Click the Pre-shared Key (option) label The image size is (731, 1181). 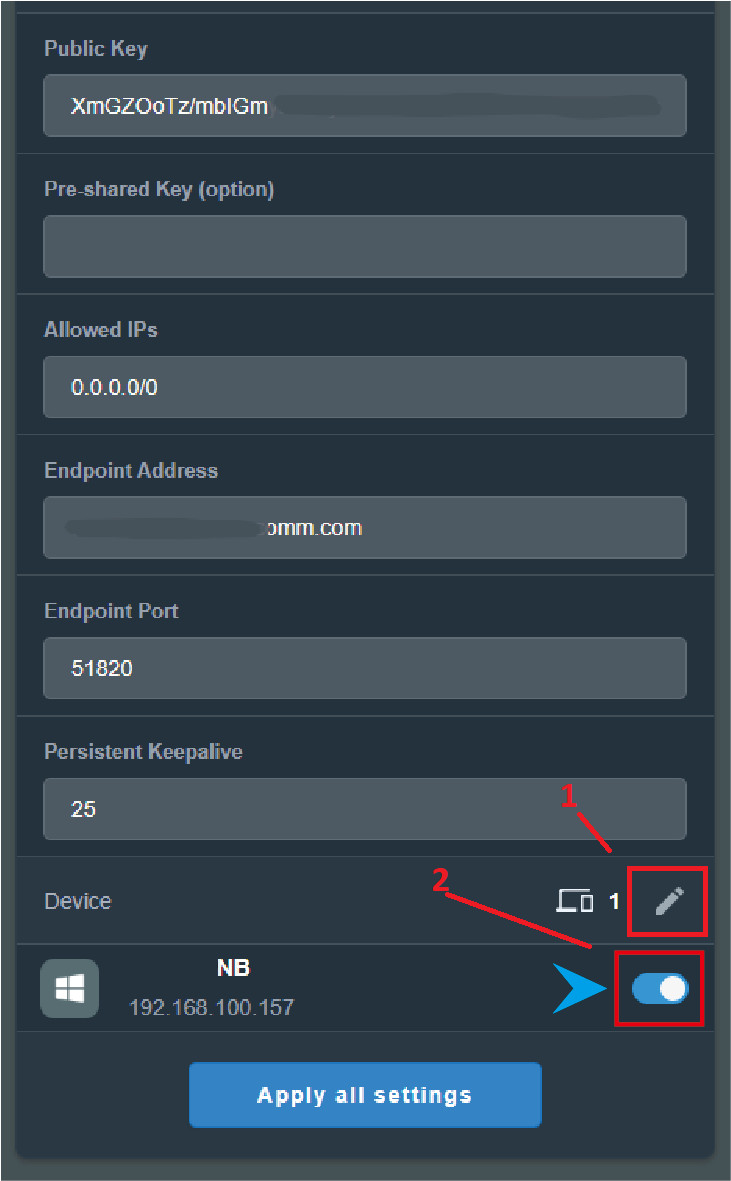[159, 189]
